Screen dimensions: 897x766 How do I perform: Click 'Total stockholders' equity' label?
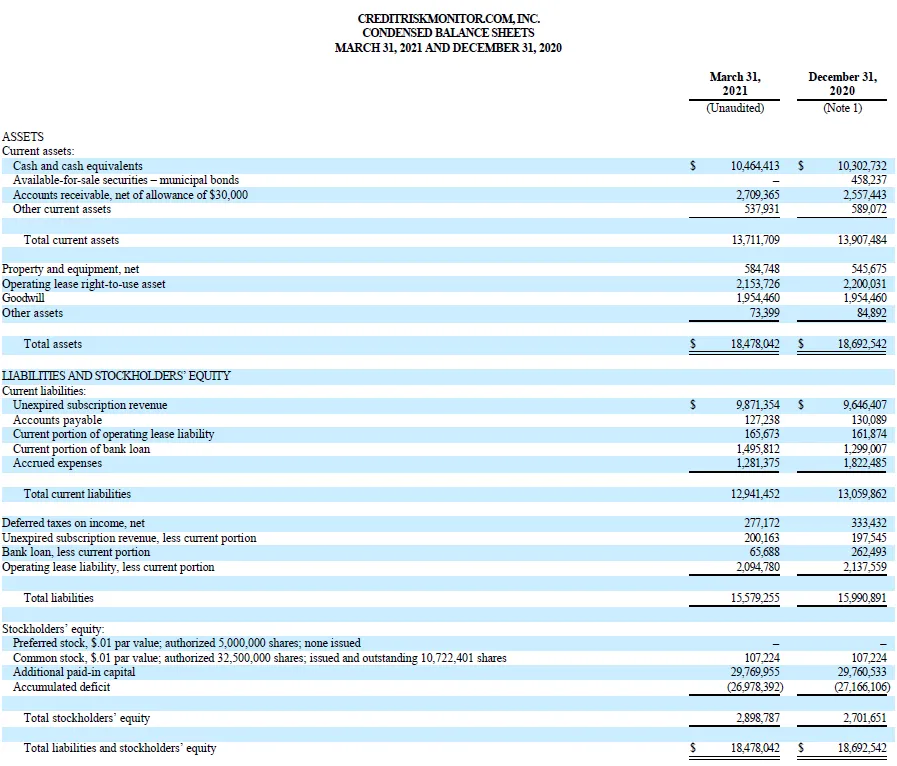tap(86, 718)
